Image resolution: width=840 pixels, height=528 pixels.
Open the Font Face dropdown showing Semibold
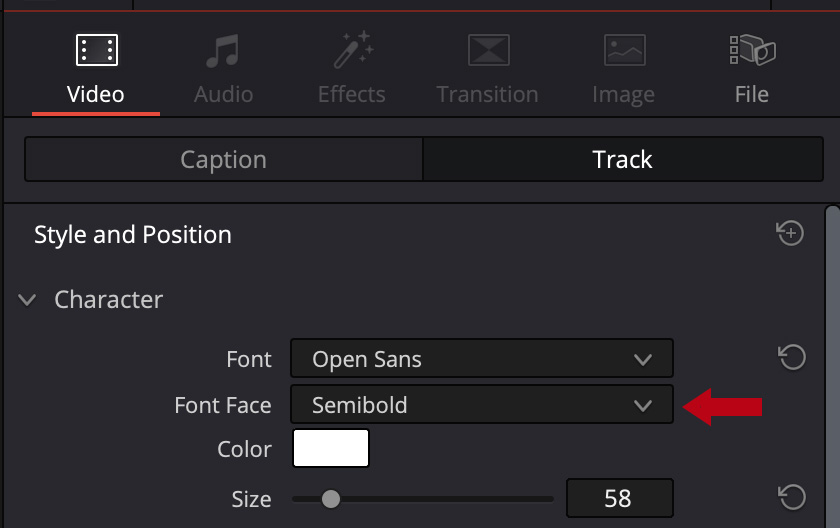481,405
